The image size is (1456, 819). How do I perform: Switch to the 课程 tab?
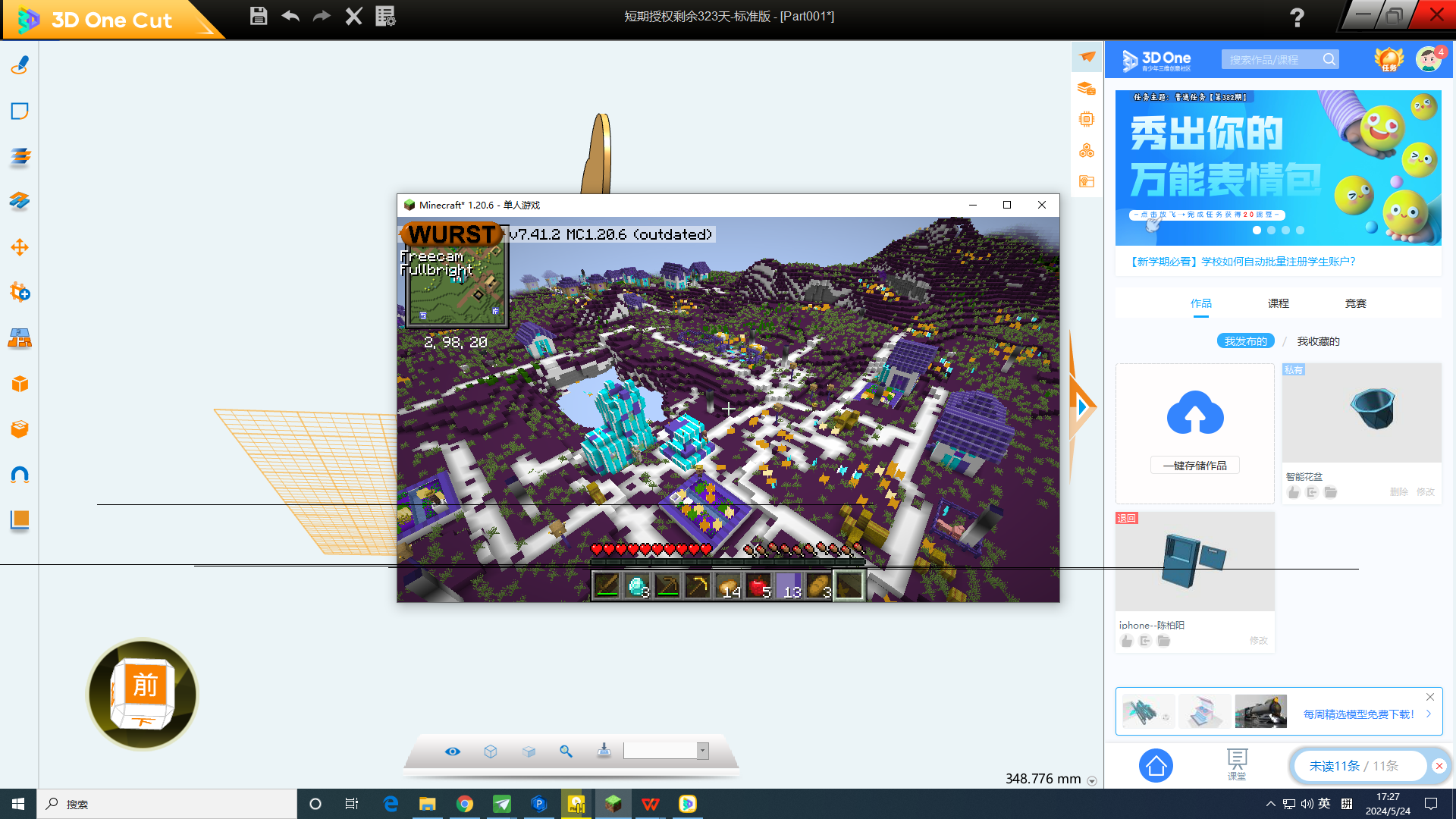pos(1278,303)
